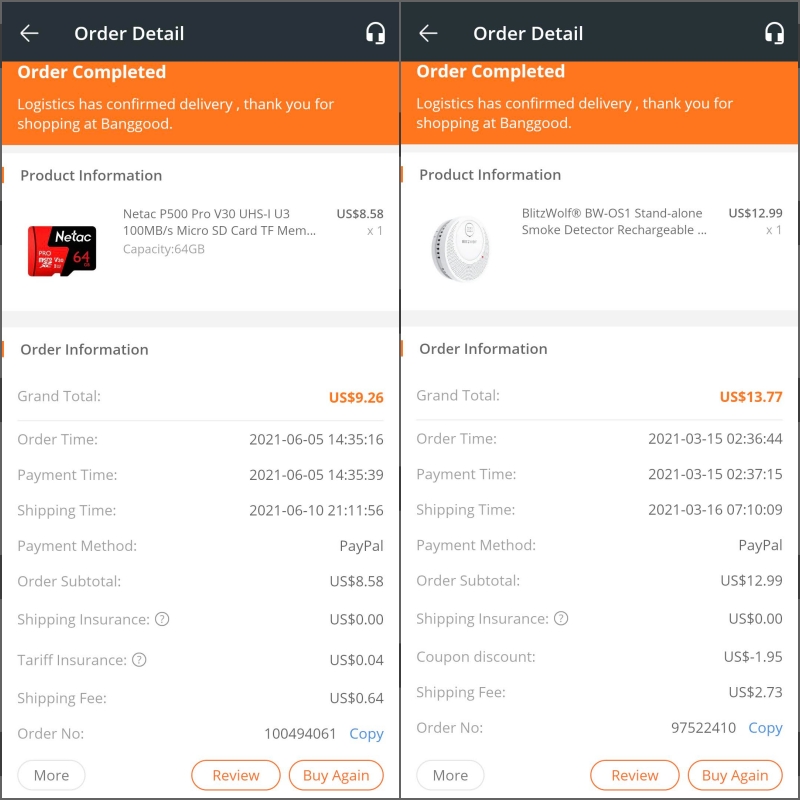This screenshot has height=800, width=800.
Task: Tap the US$9.26 grand total amount
Action: (356, 397)
